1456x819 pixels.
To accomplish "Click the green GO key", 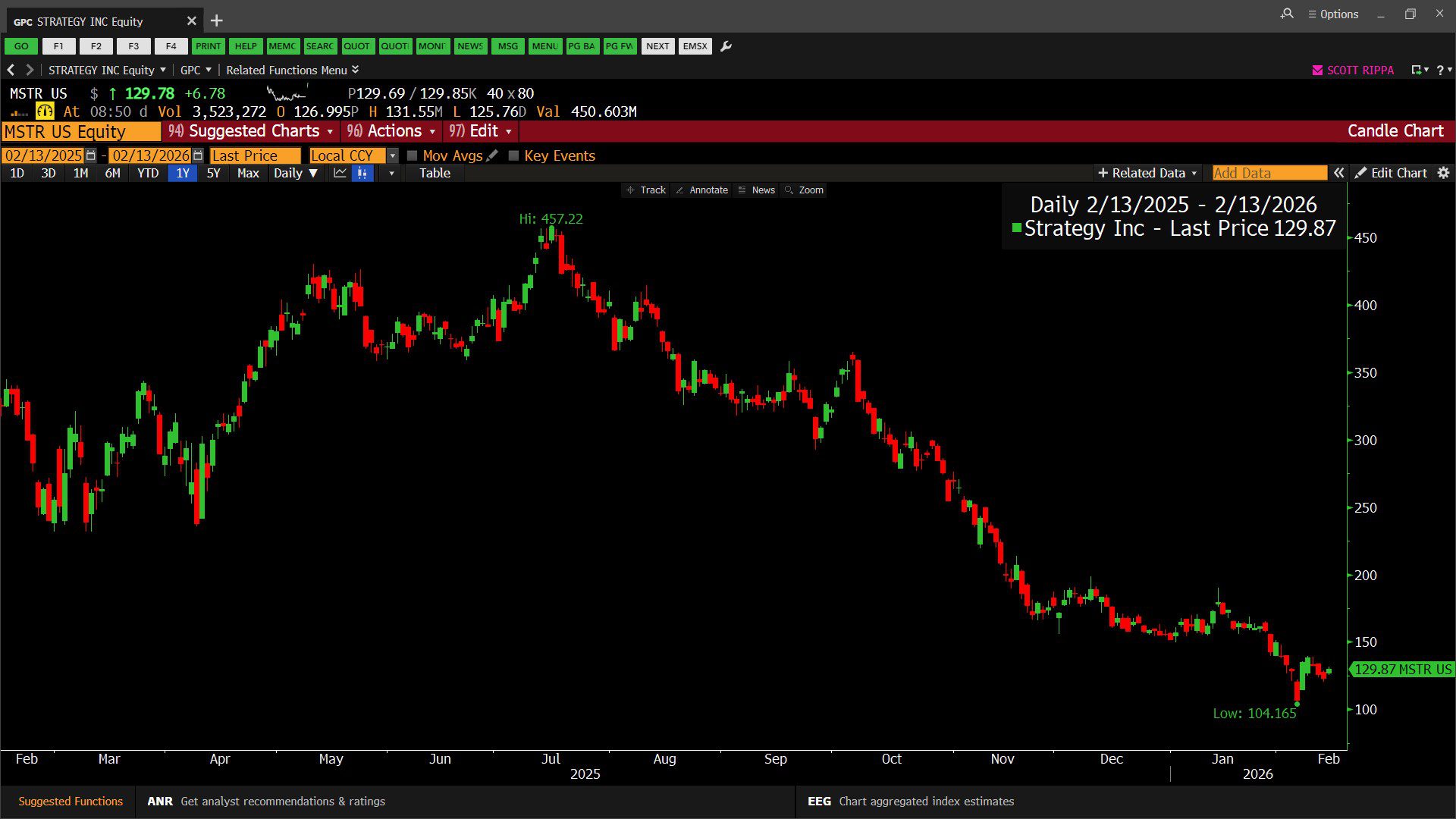I will coord(21,46).
